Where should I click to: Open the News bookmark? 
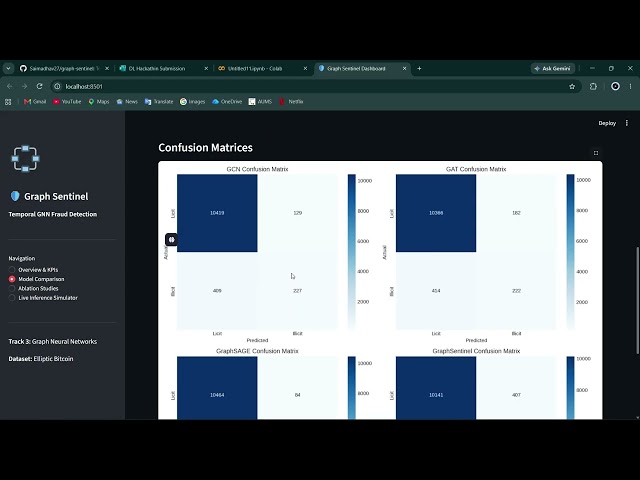pyautogui.click(x=127, y=102)
